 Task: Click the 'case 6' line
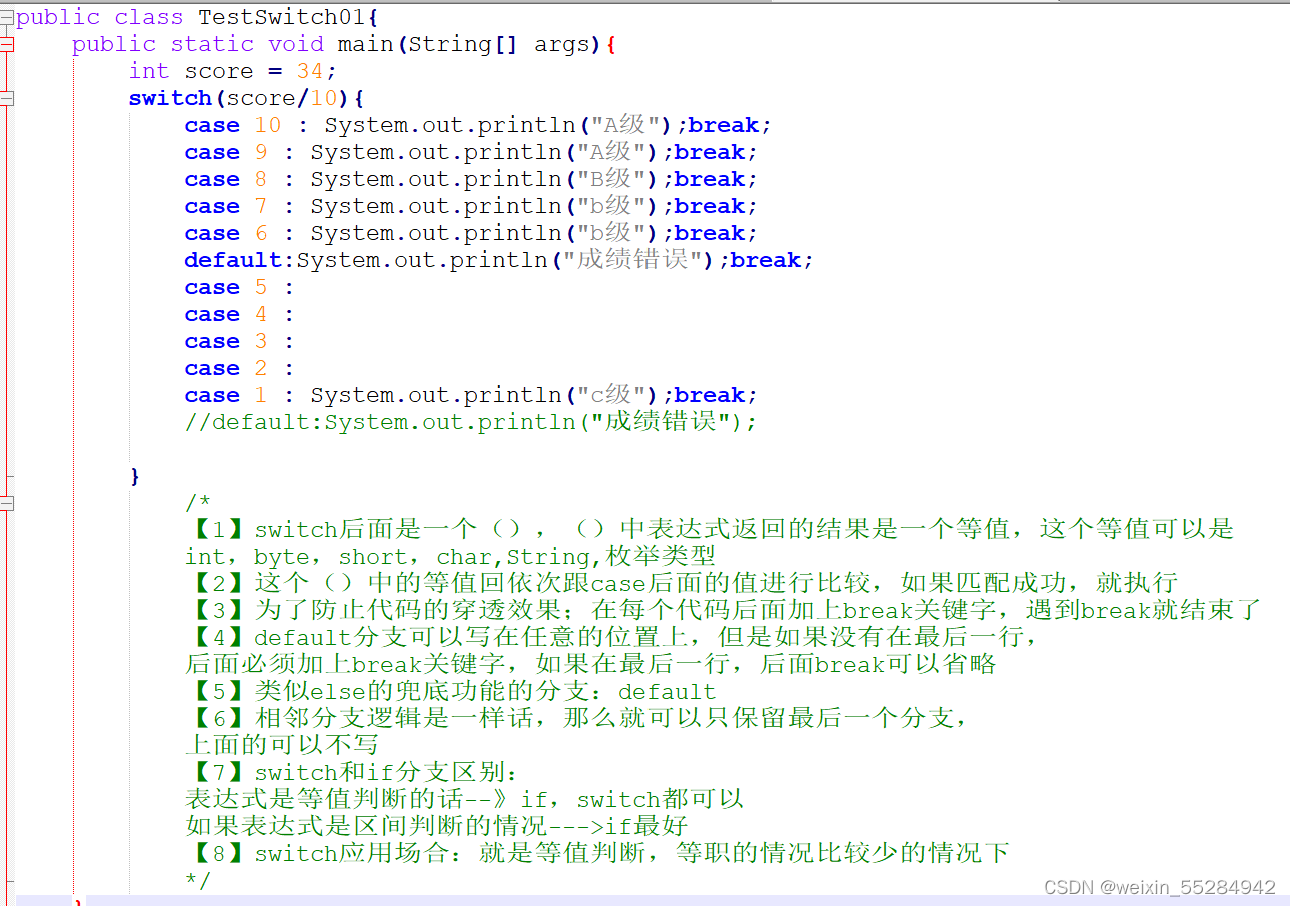pos(471,233)
